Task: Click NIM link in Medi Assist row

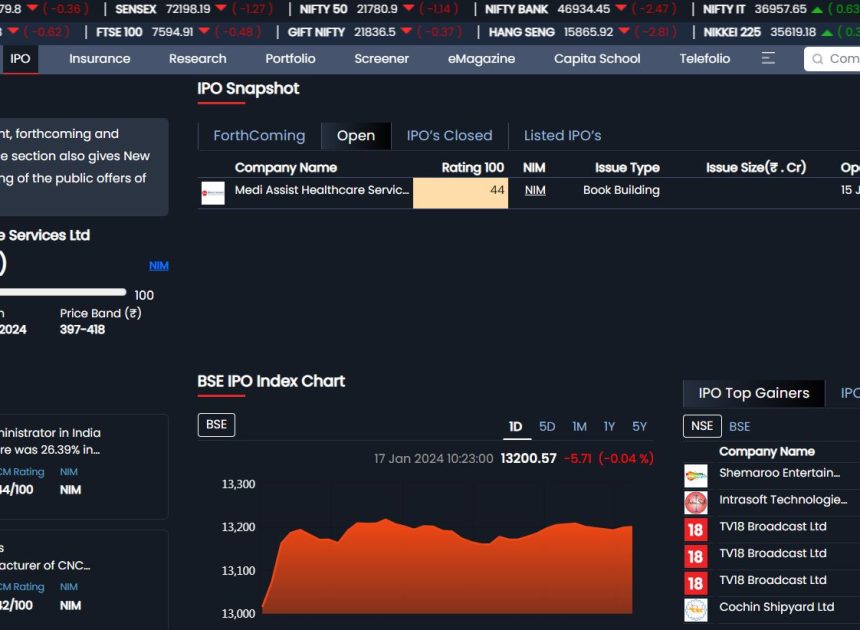Action: coord(535,190)
